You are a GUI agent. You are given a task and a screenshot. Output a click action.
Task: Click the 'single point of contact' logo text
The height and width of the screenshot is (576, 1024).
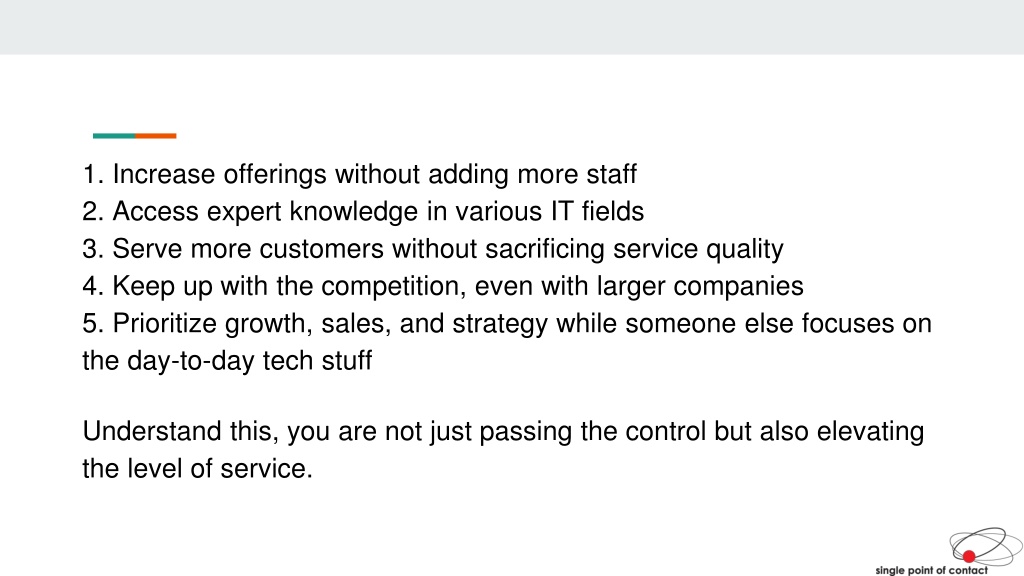pos(931,570)
